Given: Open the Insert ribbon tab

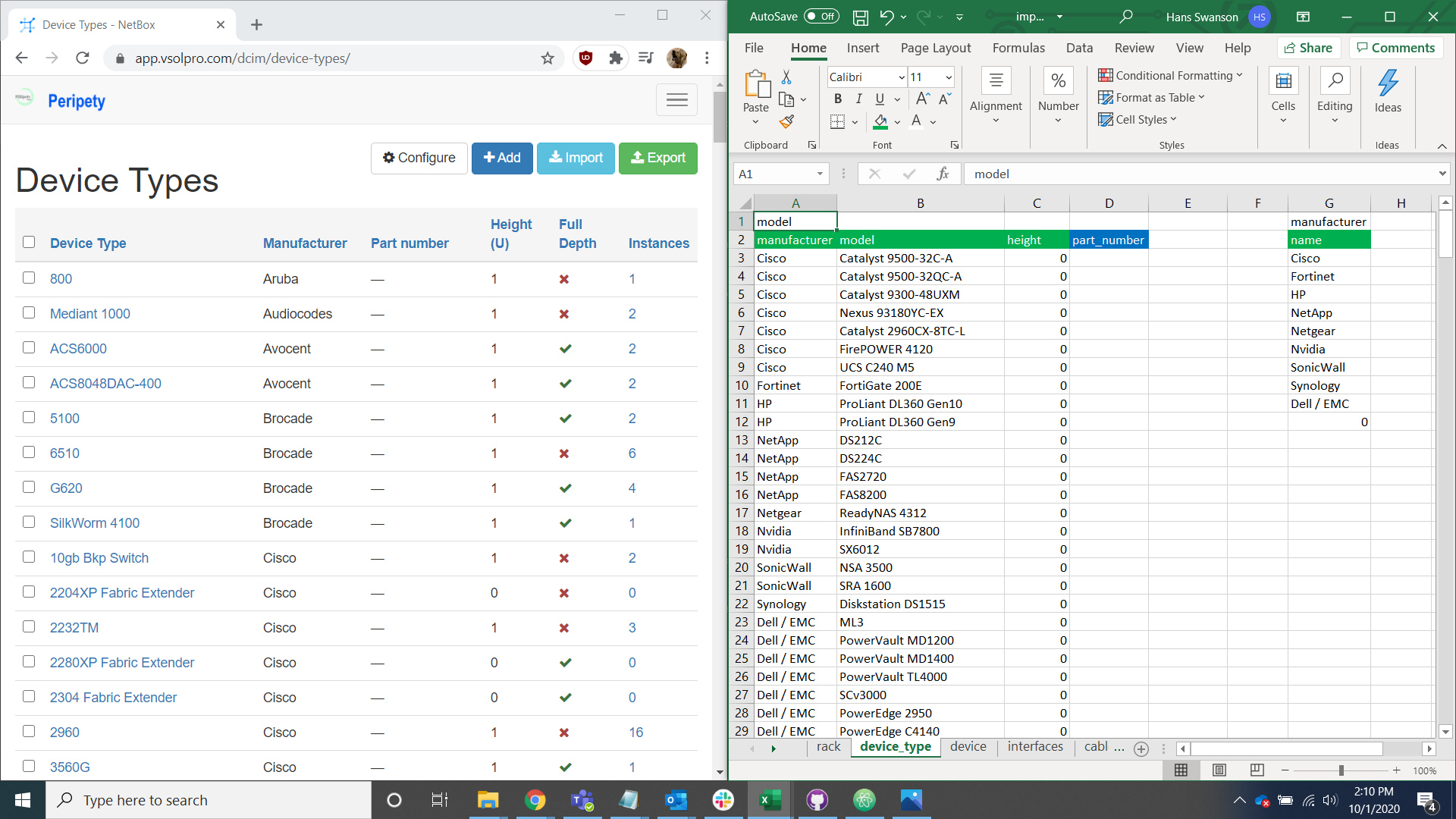Looking at the screenshot, I should (x=863, y=48).
